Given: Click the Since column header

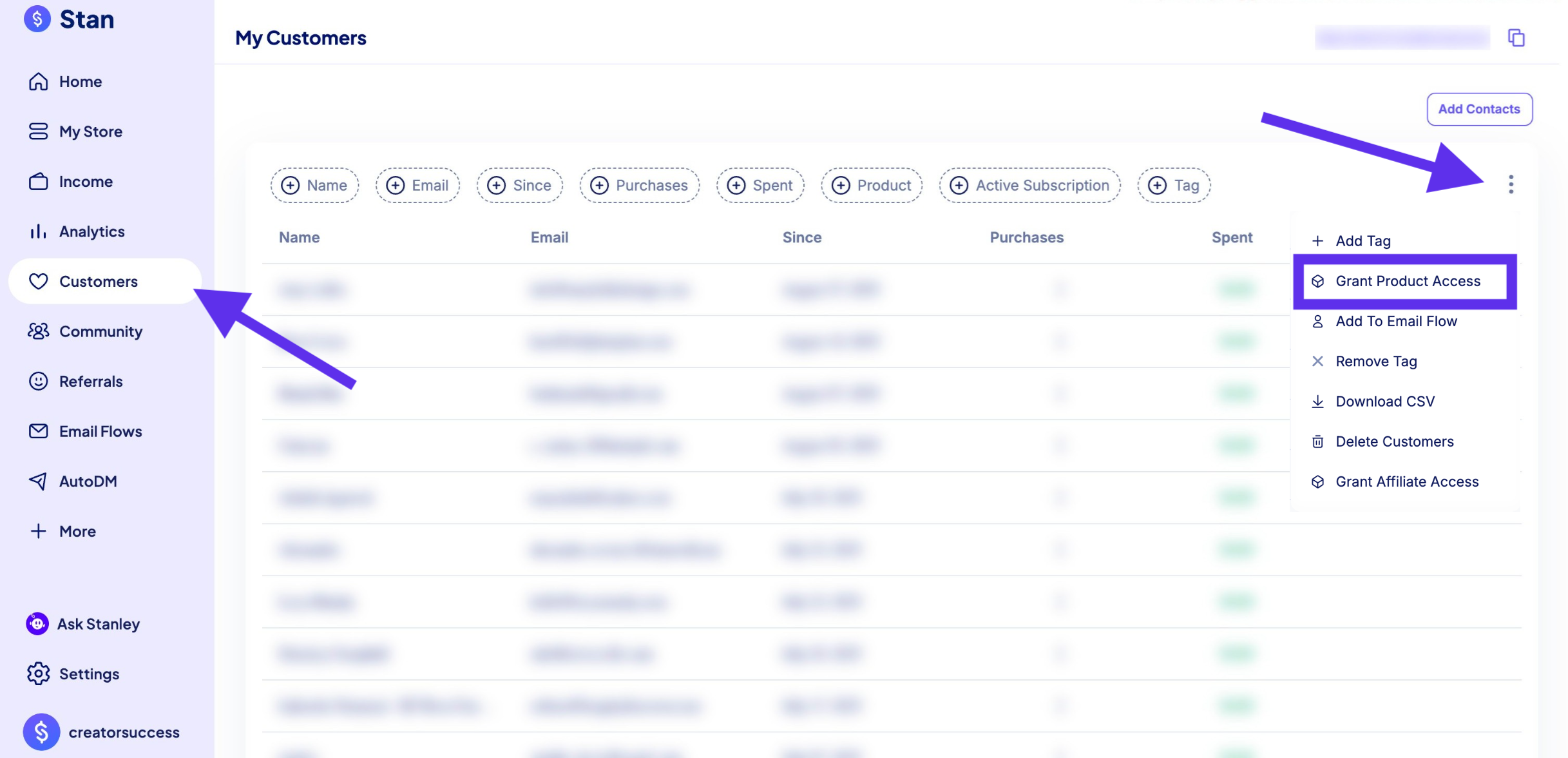Looking at the screenshot, I should [802, 237].
